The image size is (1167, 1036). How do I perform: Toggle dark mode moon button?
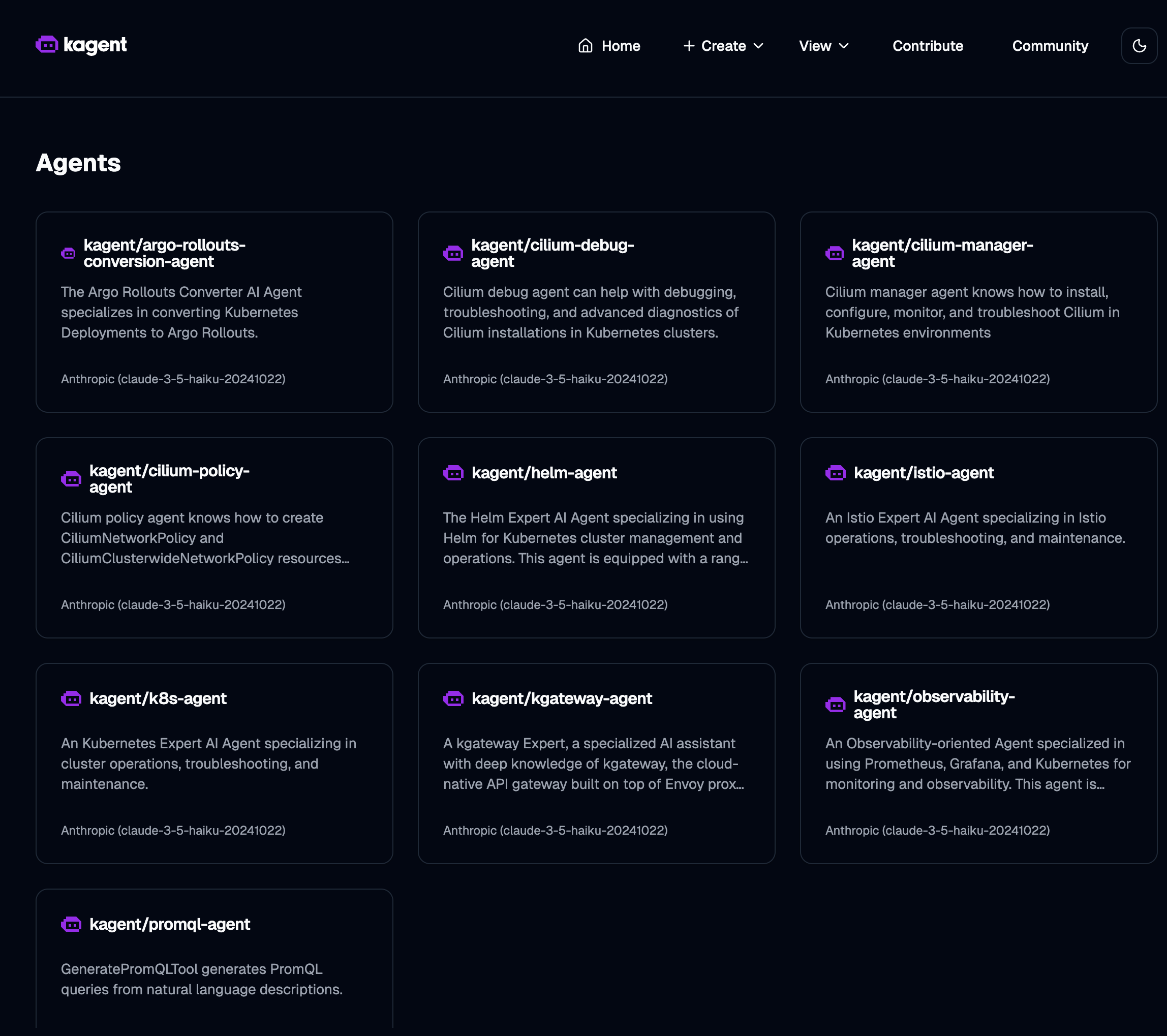(1139, 46)
